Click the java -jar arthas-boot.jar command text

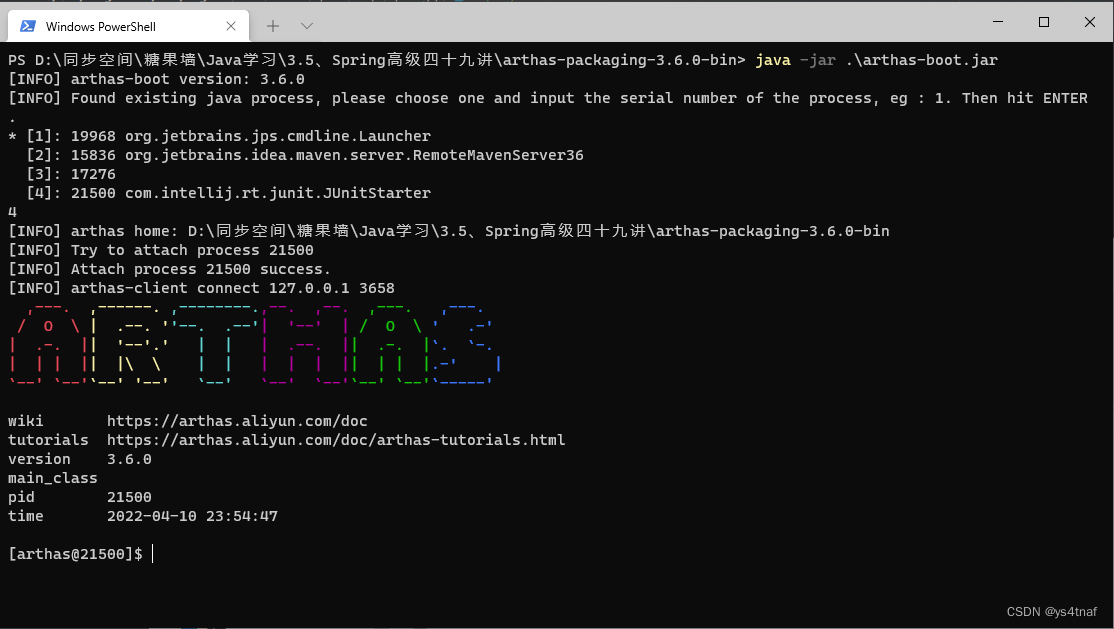pos(876,60)
